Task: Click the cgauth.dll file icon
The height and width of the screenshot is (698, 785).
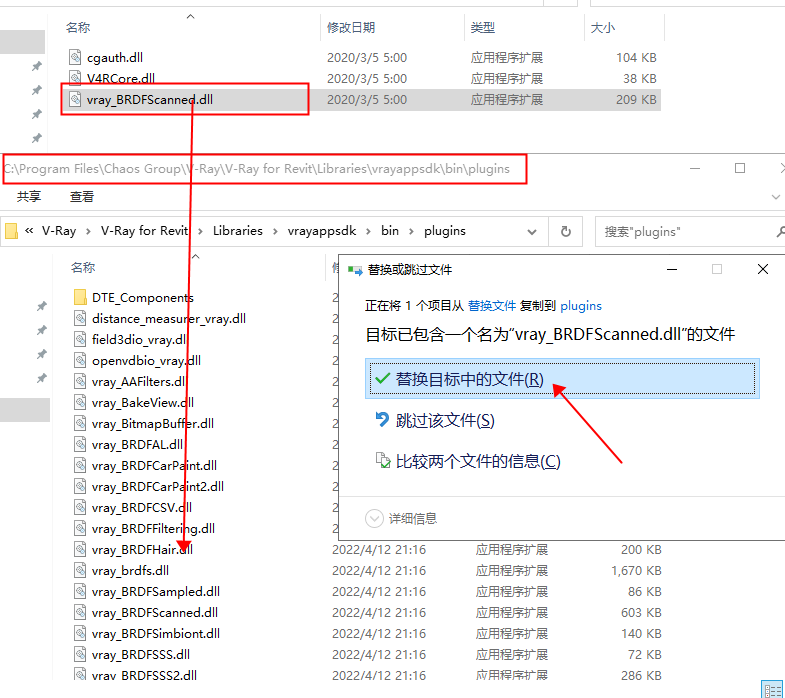Action: coord(76,58)
